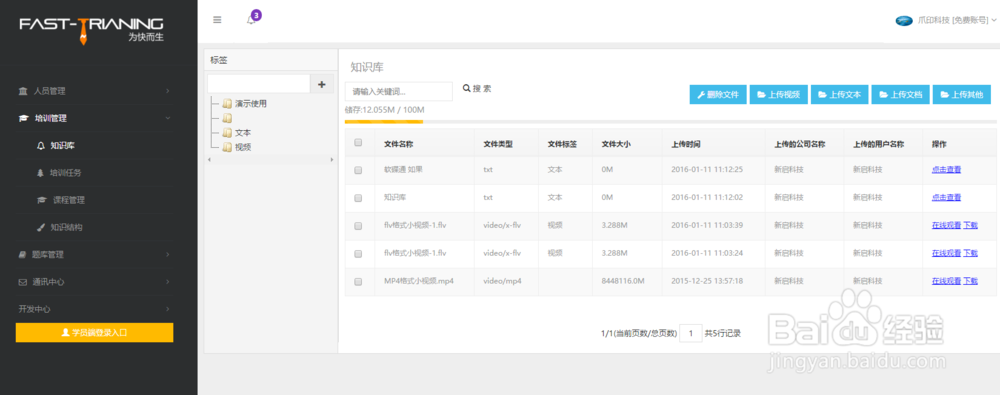1000x395 pixels.
Task: Toggle the hamburger sidebar menu icon
Action: 217,20
